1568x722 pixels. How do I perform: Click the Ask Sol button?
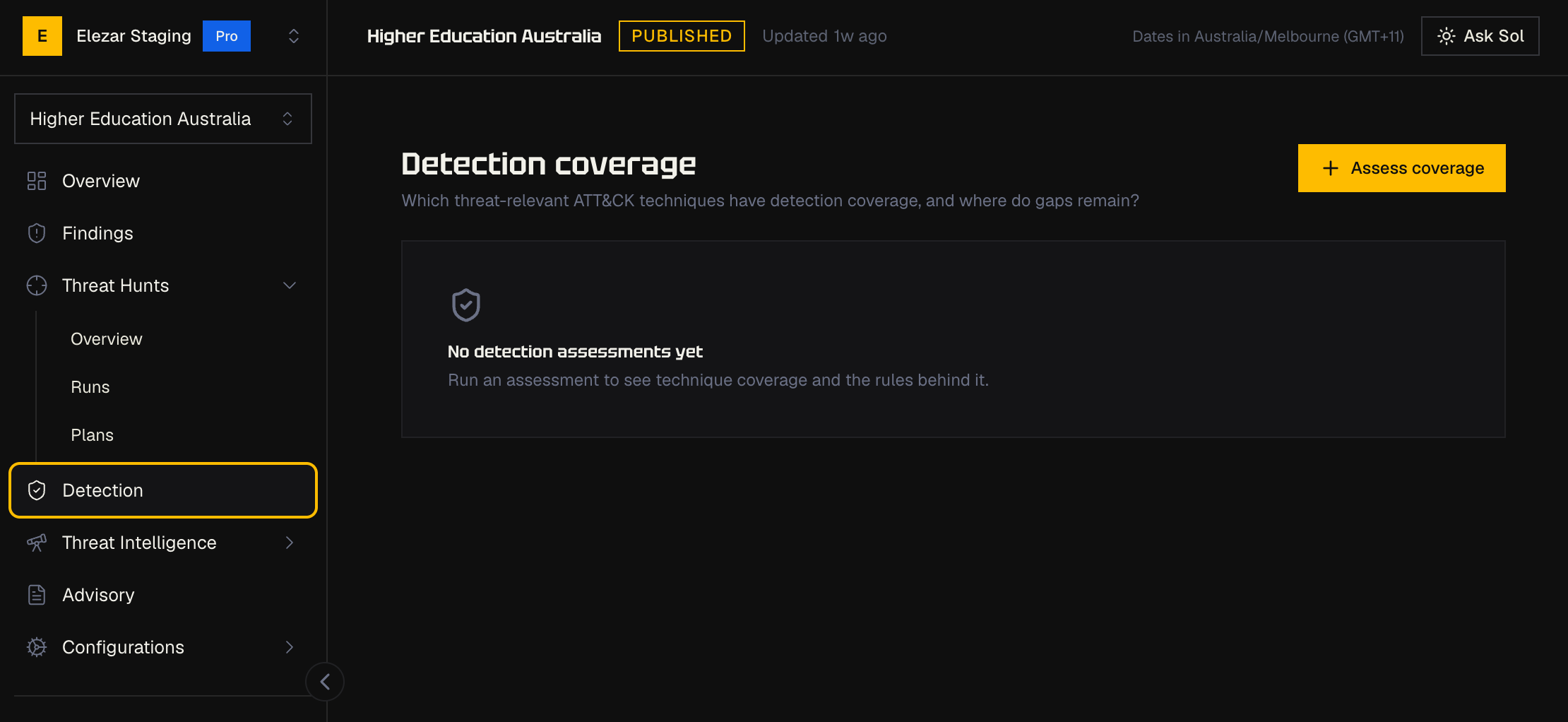click(1480, 36)
